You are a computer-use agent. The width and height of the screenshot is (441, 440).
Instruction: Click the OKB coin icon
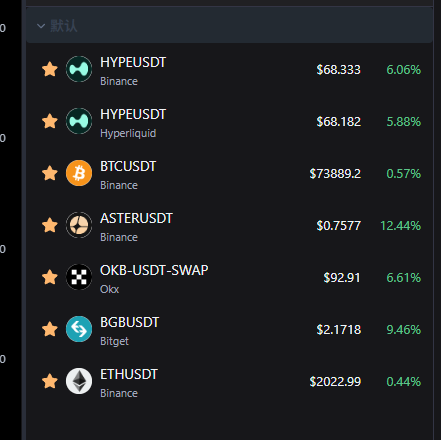79,277
